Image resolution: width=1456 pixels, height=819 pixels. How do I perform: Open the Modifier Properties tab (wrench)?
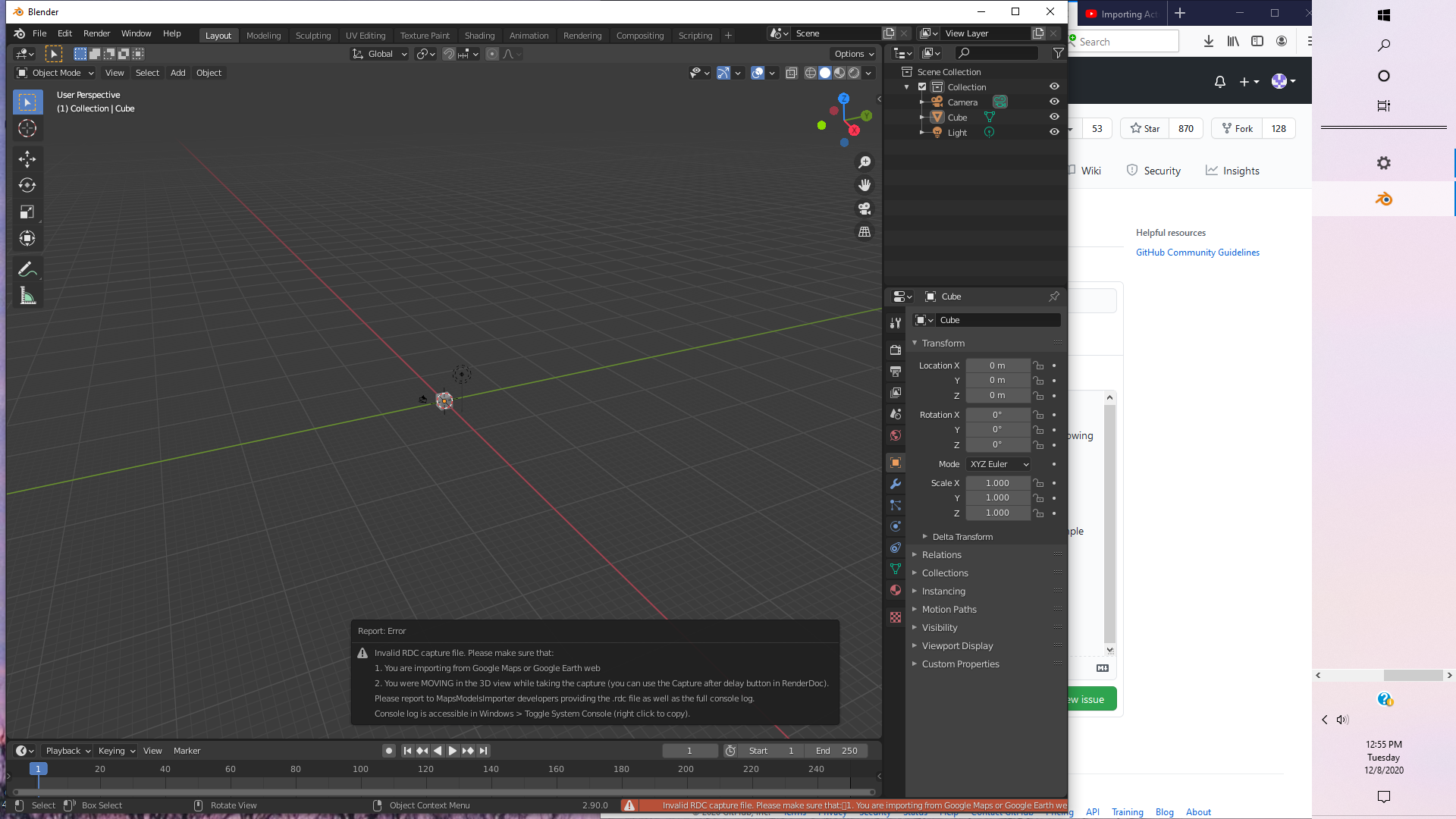point(895,483)
